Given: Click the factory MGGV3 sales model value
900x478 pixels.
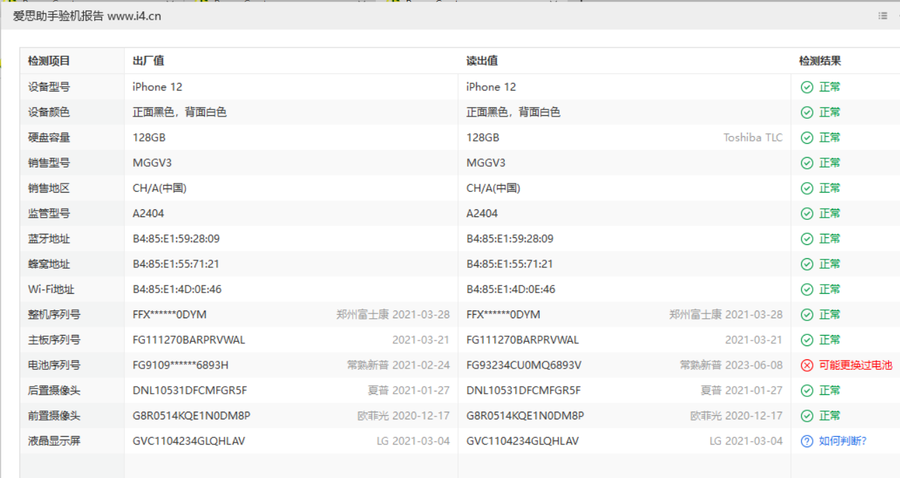Looking at the screenshot, I should point(152,163).
